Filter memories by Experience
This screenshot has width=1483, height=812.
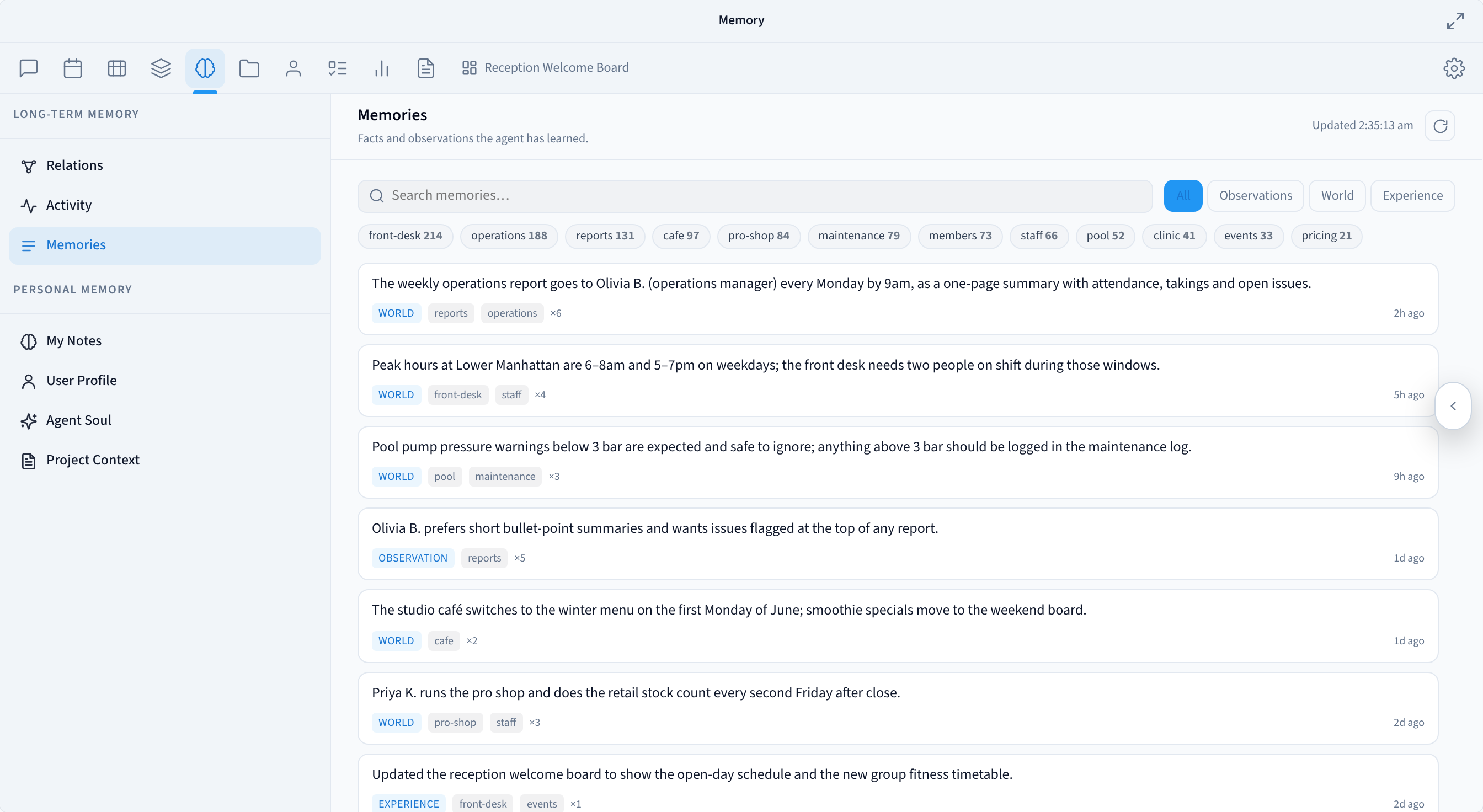pos(1413,196)
